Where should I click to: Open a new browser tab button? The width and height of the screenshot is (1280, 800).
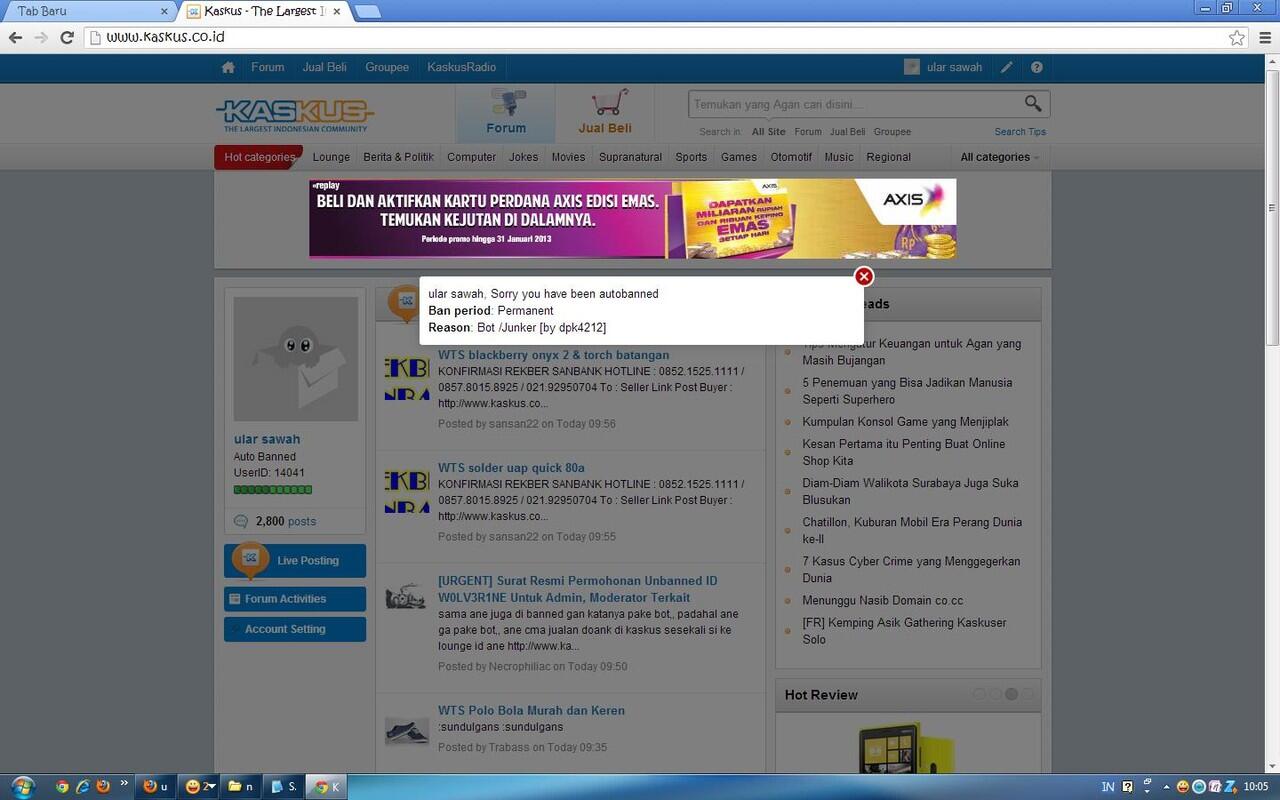pyautogui.click(x=367, y=11)
